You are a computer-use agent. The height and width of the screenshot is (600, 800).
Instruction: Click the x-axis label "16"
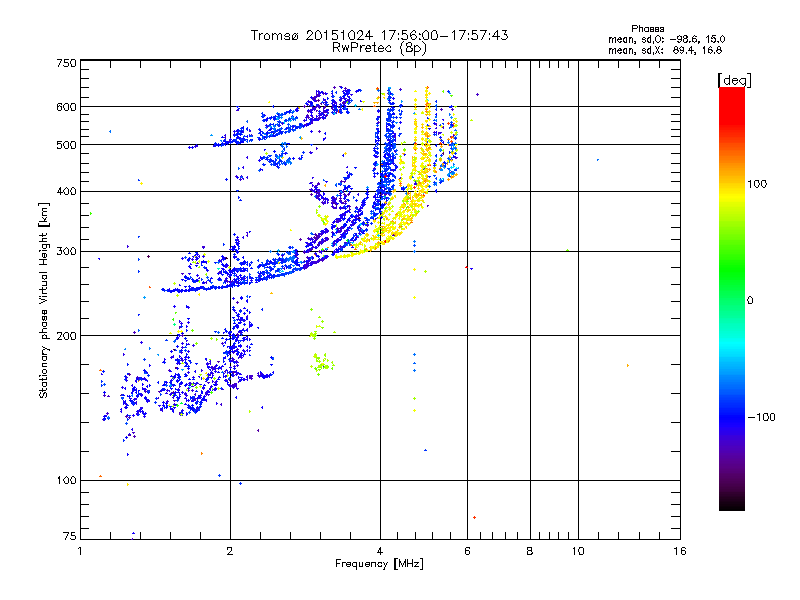point(680,551)
